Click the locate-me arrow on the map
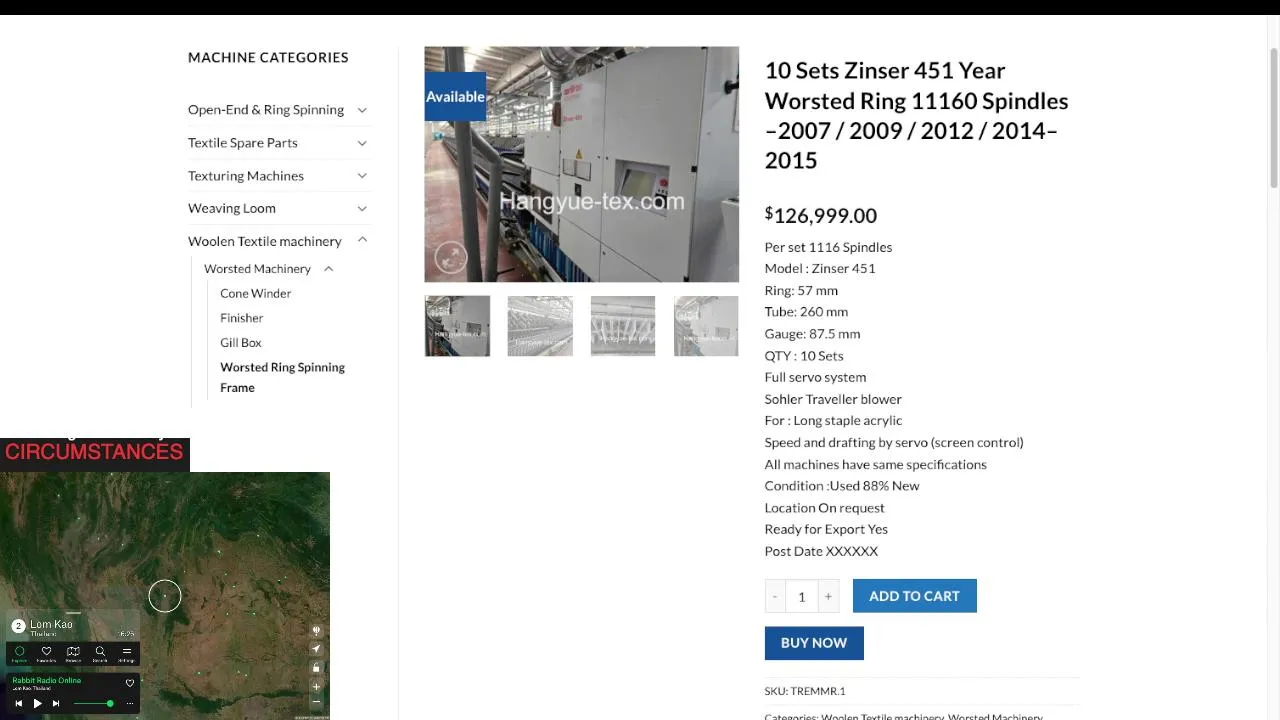Viewport: 1280px width, 720px height. pos(316,649)
